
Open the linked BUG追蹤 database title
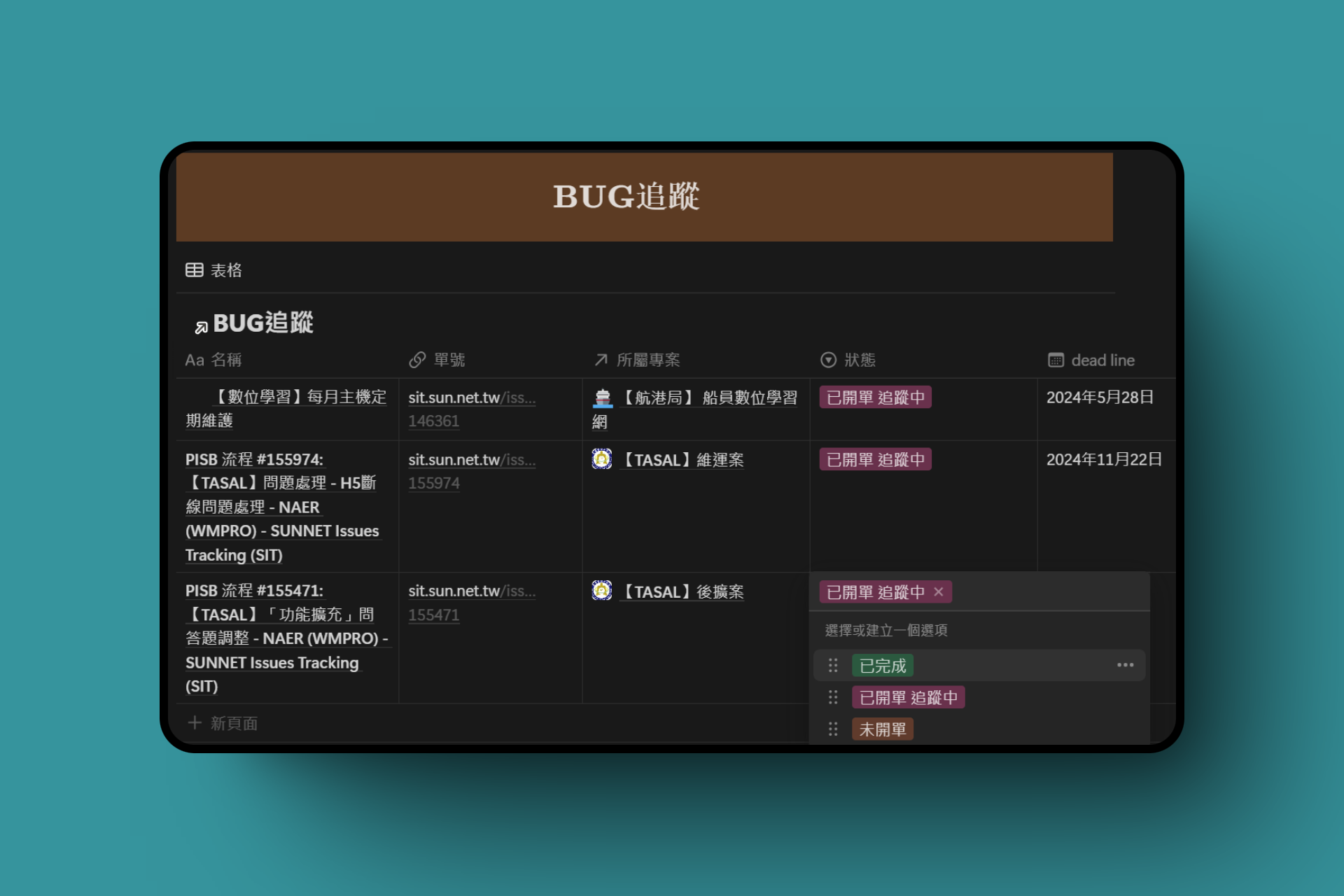coord(262,323)
